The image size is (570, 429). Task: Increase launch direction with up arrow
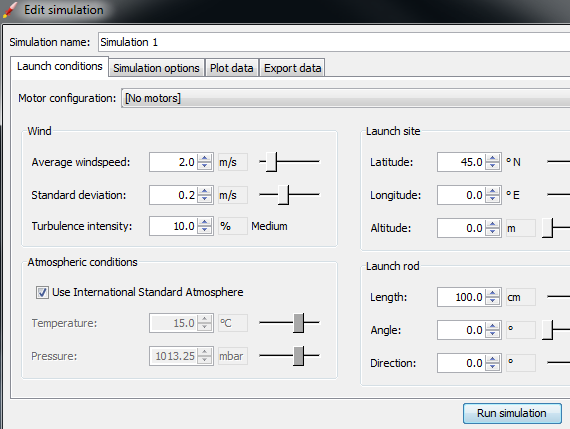coord(493,359)
